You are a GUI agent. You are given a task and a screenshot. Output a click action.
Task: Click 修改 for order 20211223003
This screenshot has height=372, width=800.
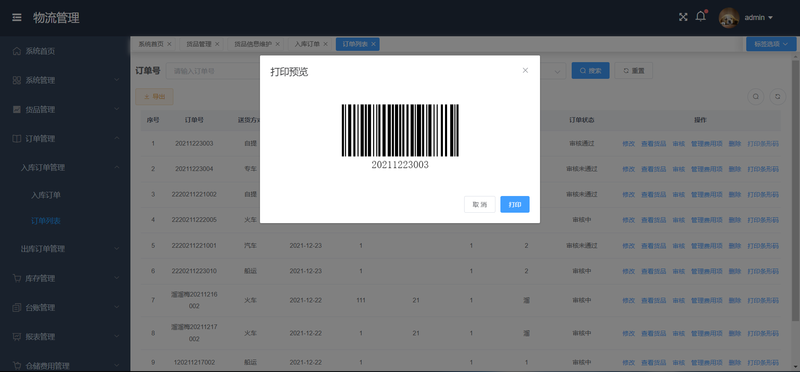coord(629,143)
